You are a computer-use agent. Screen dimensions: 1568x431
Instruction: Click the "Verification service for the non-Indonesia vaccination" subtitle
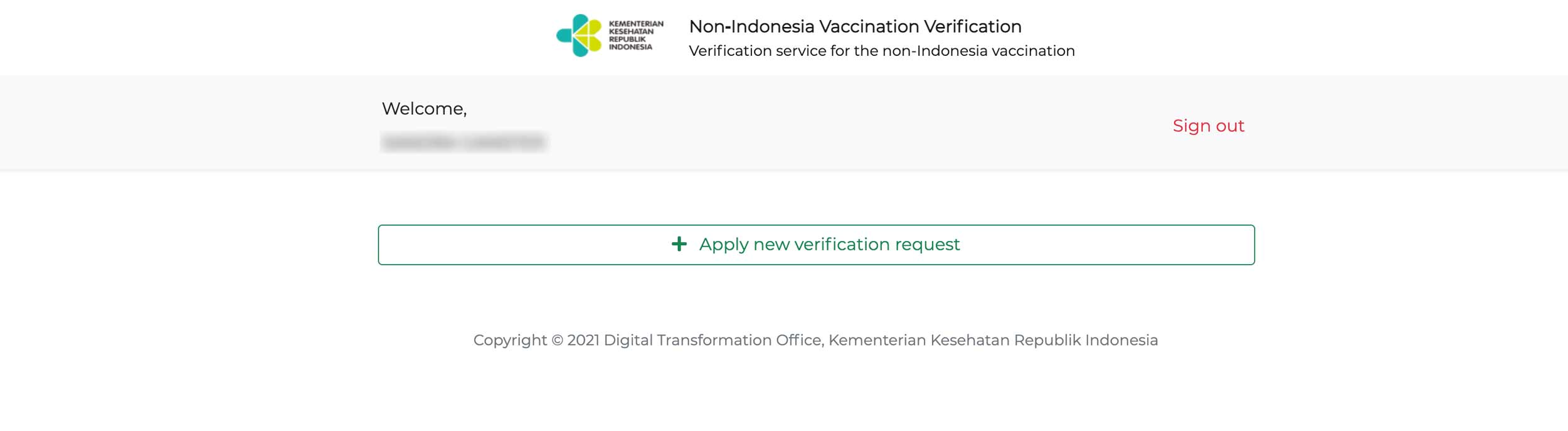(x=881, y=51)
